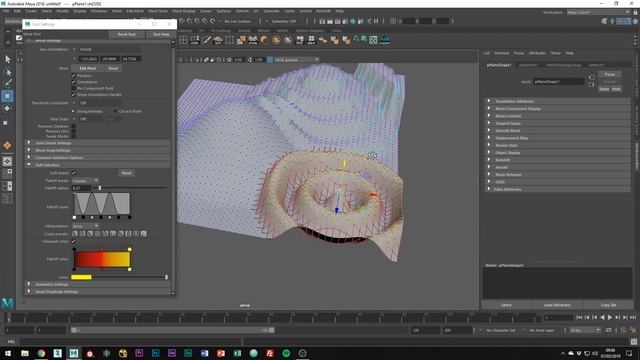Screen dimensions: 640x360
Task: Toggle the Soft Select checkbox
Action: [74, 173]
